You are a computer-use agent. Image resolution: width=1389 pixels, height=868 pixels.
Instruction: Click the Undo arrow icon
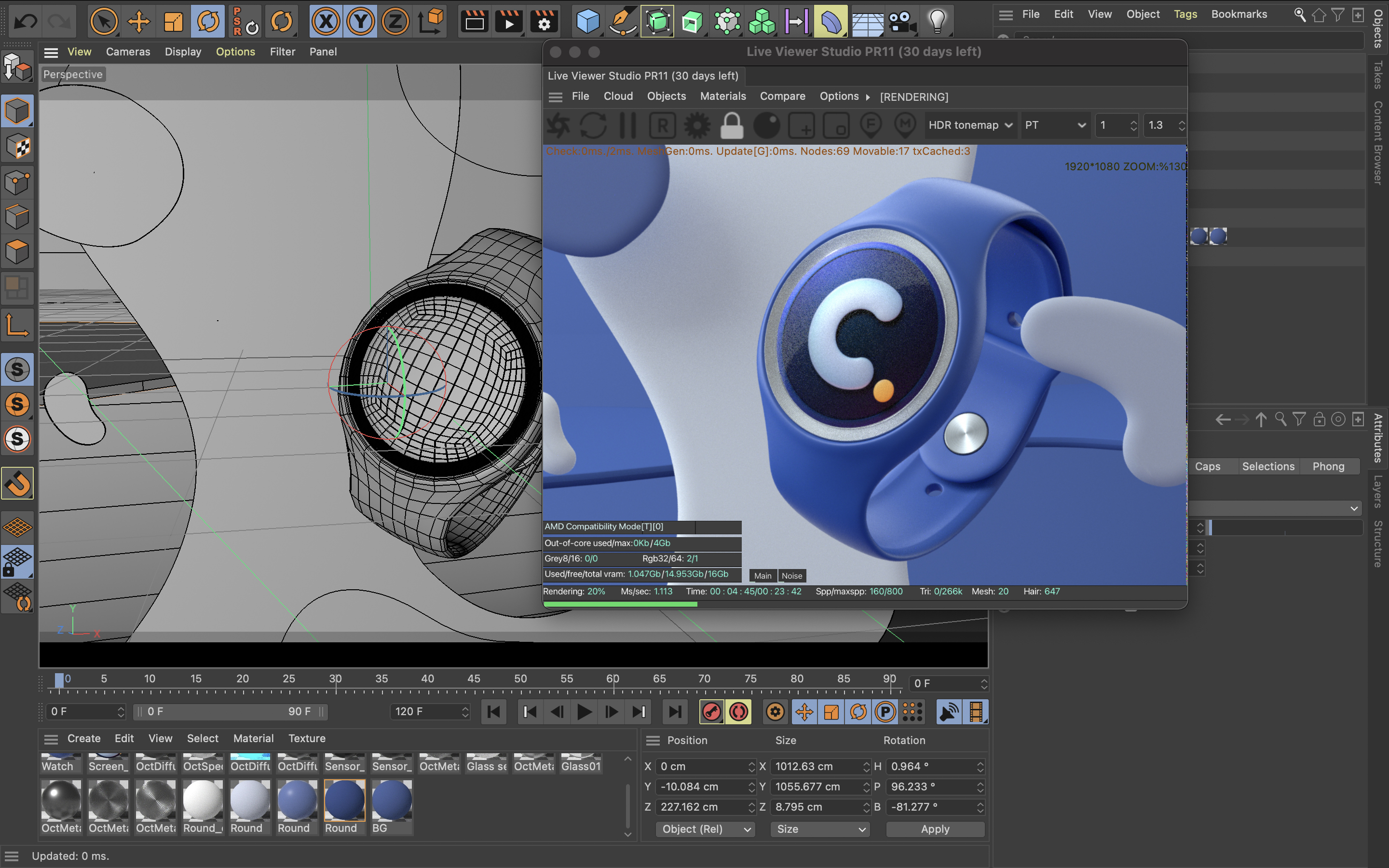tap(25, 22)
